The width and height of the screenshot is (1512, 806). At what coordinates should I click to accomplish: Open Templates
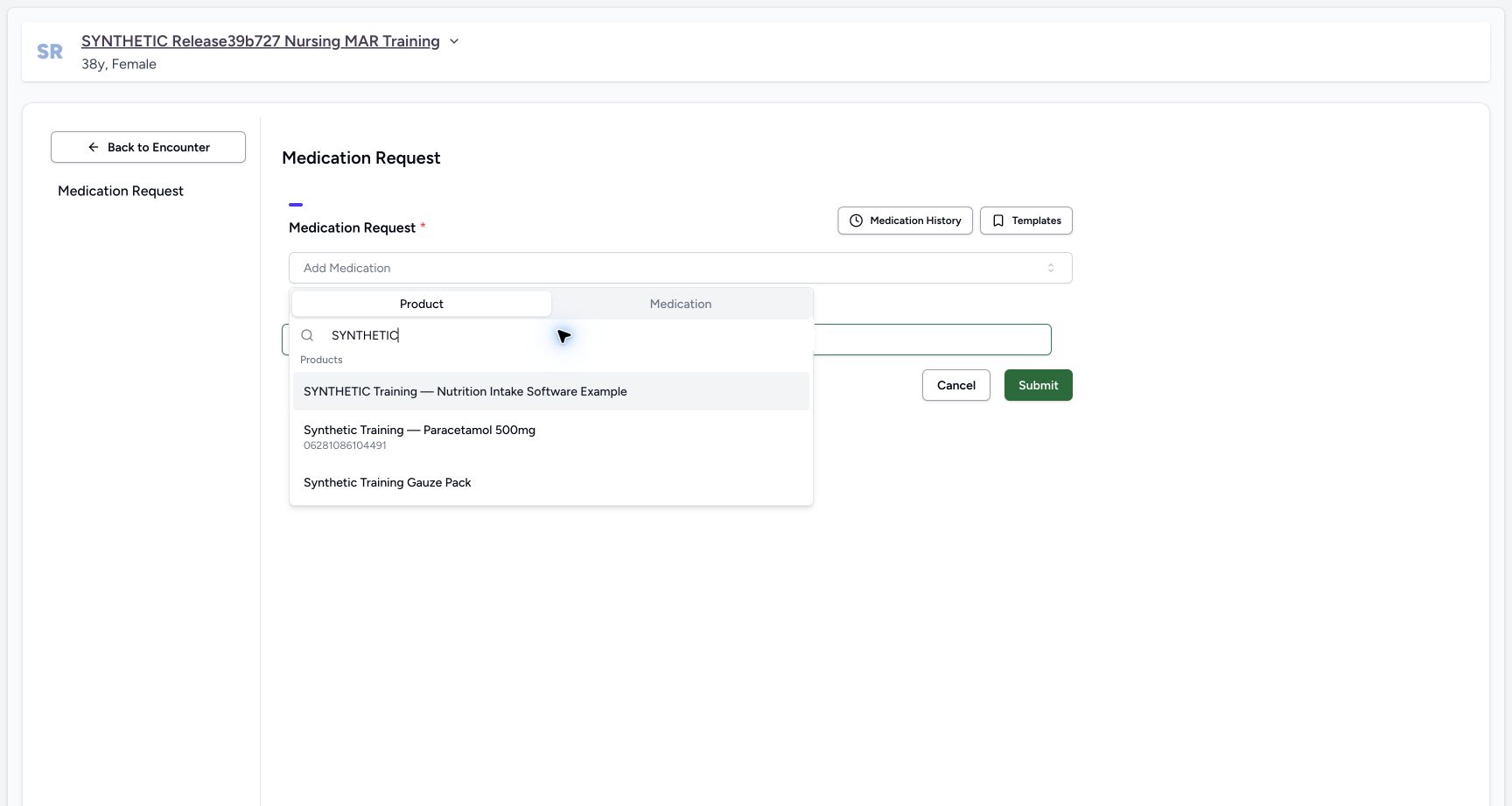click(x=1025, y=221)
